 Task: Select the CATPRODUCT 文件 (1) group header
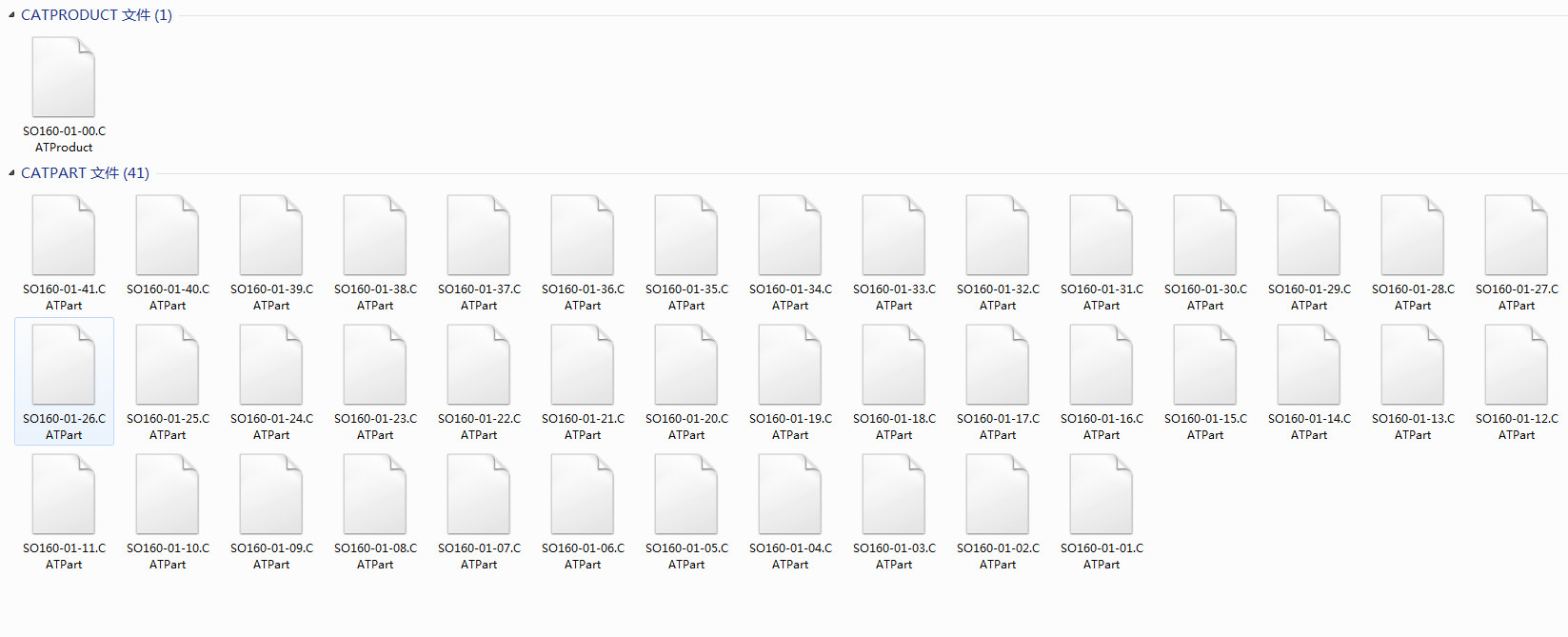[x=96, y=15]
